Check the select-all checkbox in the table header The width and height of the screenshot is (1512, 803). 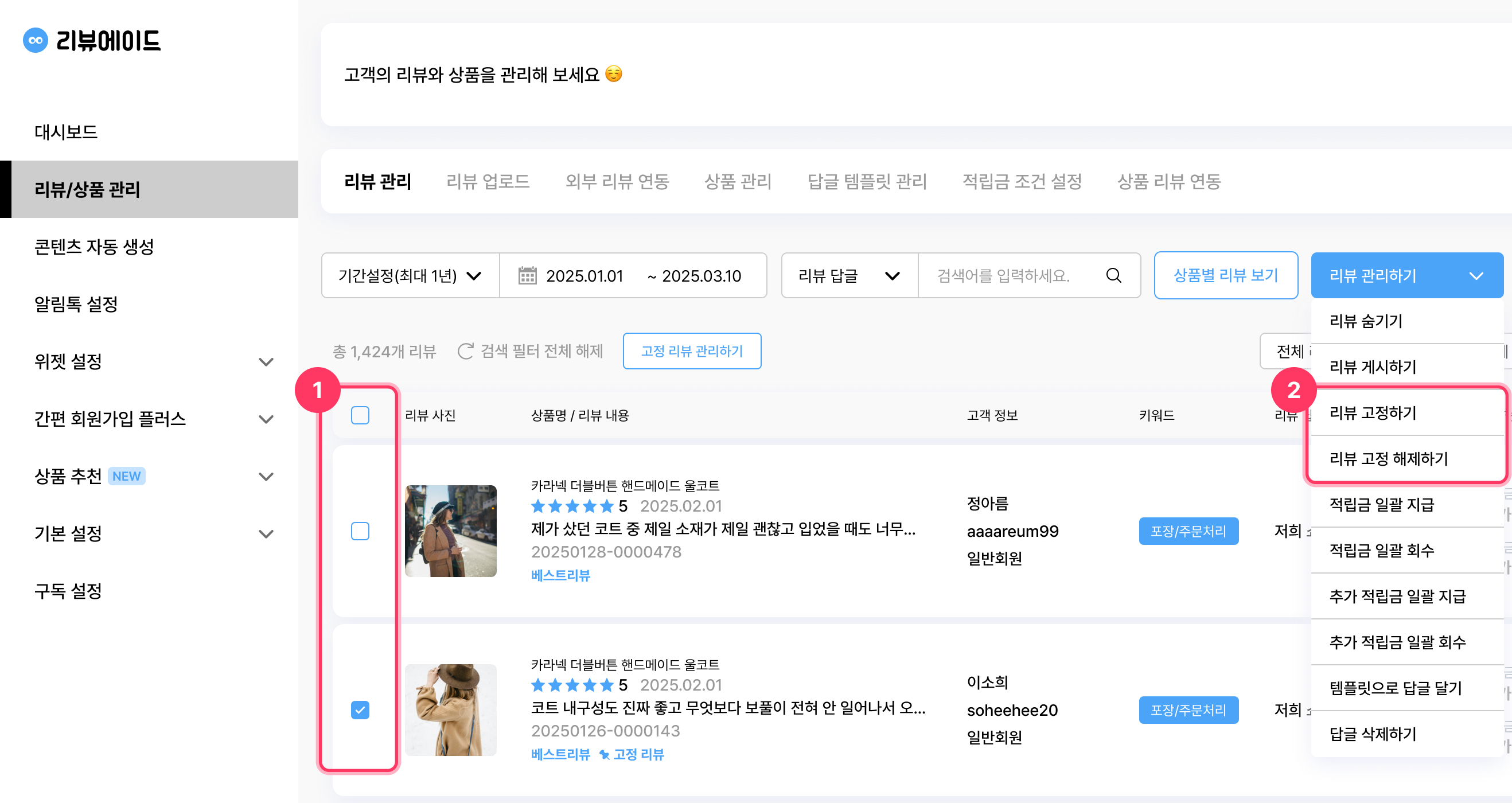click(x=360, y=415)
